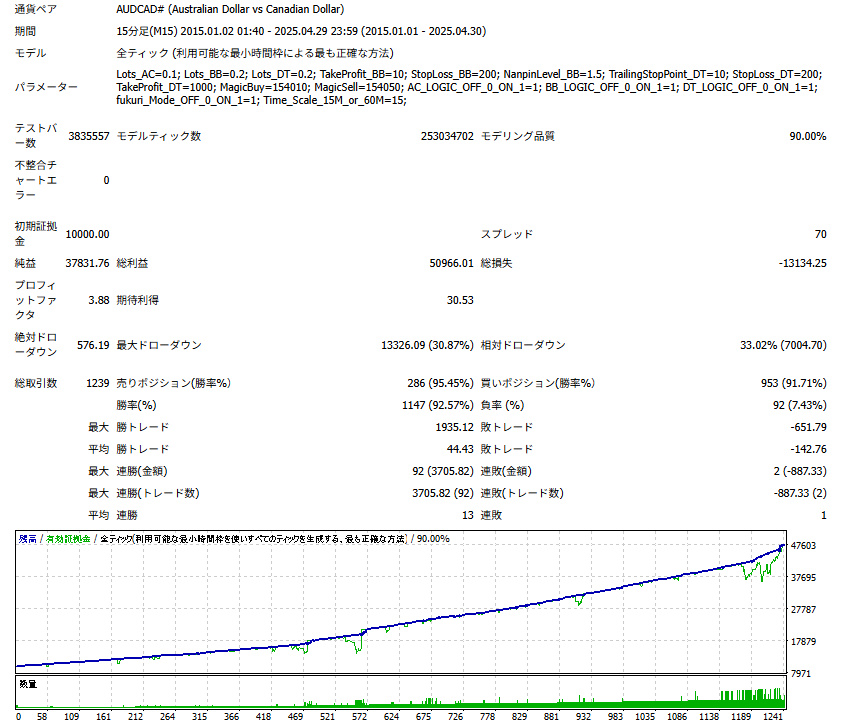Click the TakeProfit_DT=1000 parameter line
Screen dimensions: 841x727
467,87
